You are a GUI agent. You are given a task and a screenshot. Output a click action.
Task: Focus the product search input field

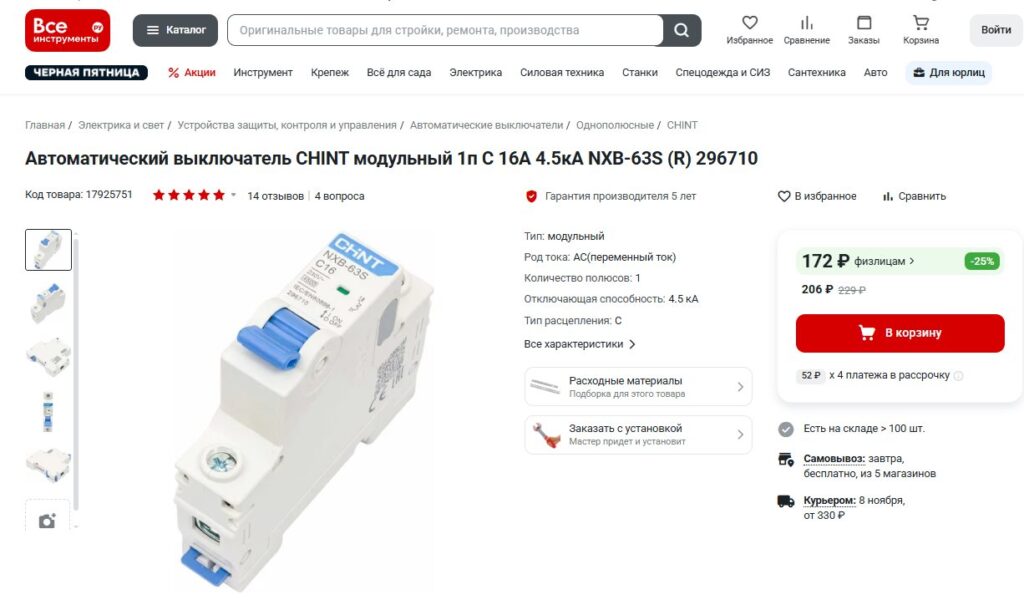pos(445,30)
